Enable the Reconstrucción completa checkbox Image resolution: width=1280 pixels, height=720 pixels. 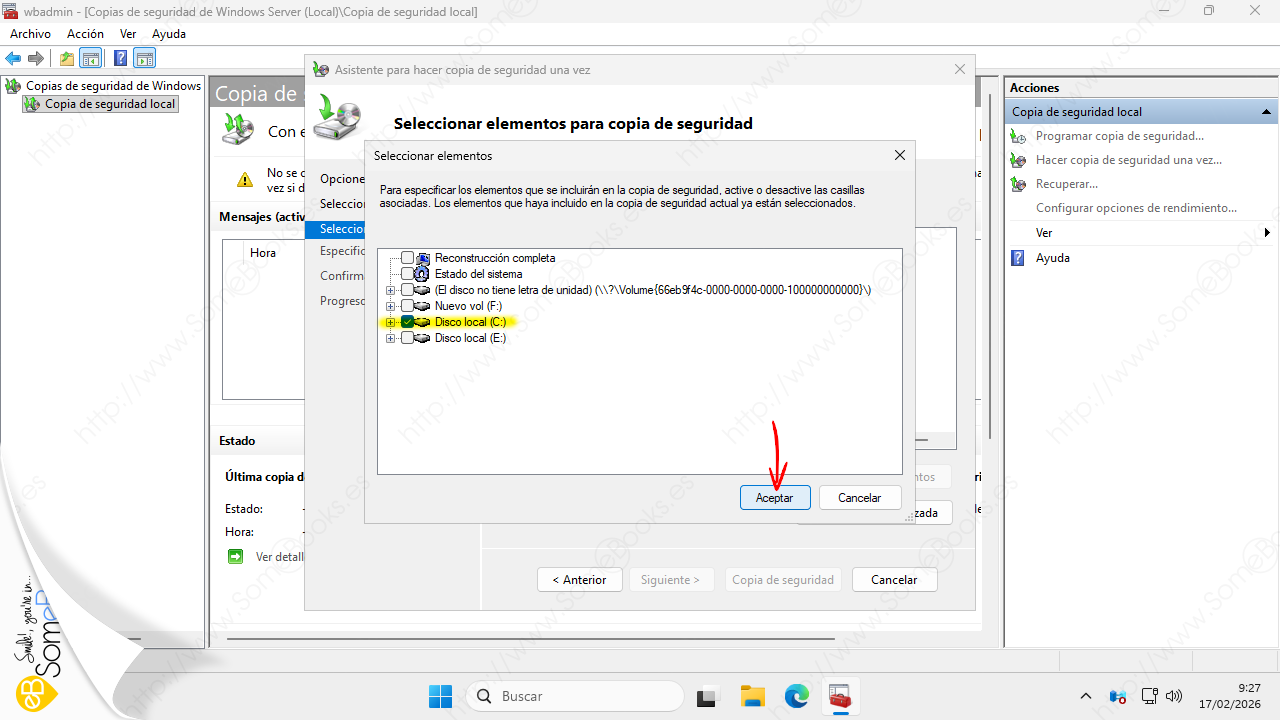407,258
